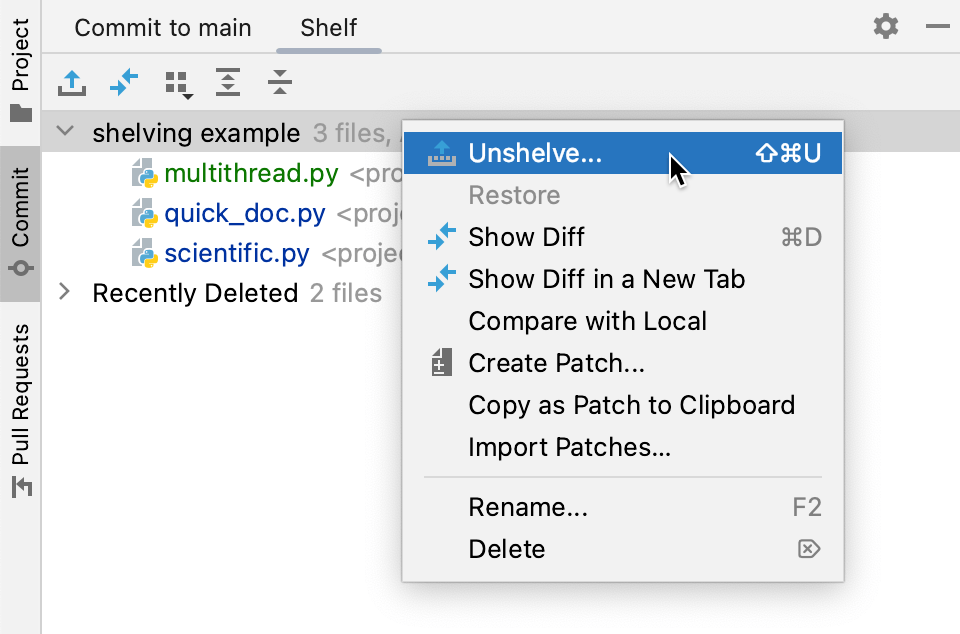Screen dimensions: 960x634
Task: Expand the Recently Deleted node
Action: (64, 292)
